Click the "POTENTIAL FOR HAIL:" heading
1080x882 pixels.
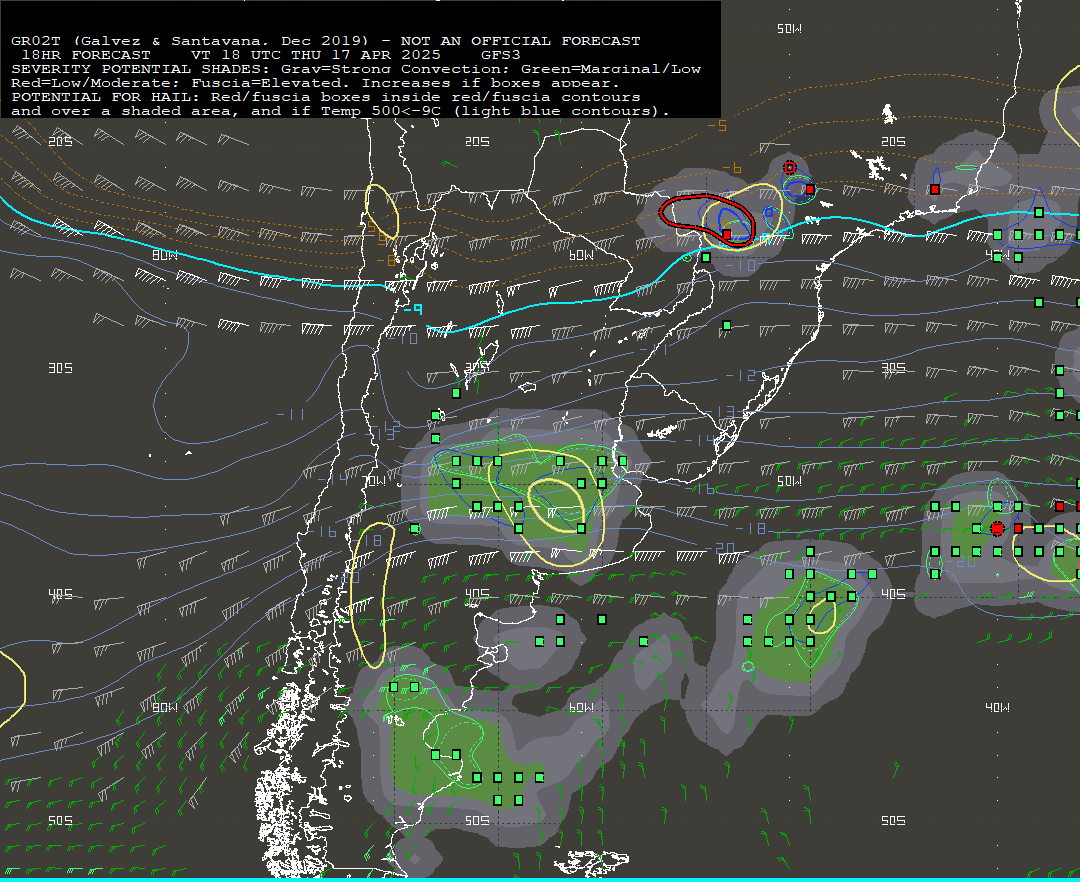[x=106, y=97]
